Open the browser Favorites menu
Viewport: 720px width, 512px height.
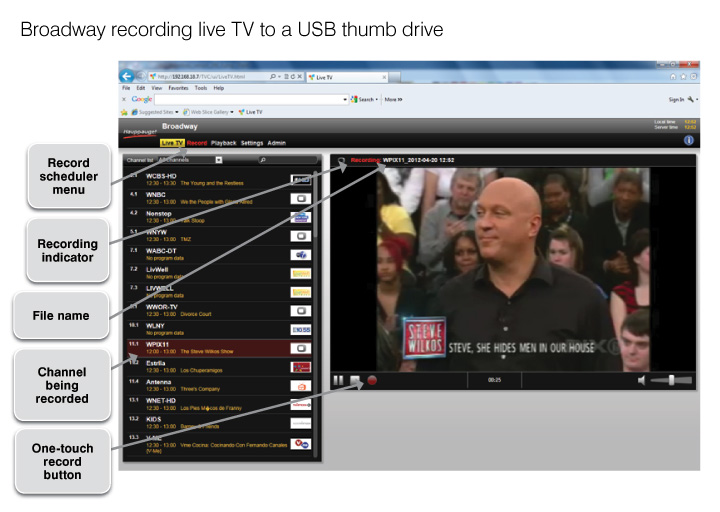coord(177,88)
